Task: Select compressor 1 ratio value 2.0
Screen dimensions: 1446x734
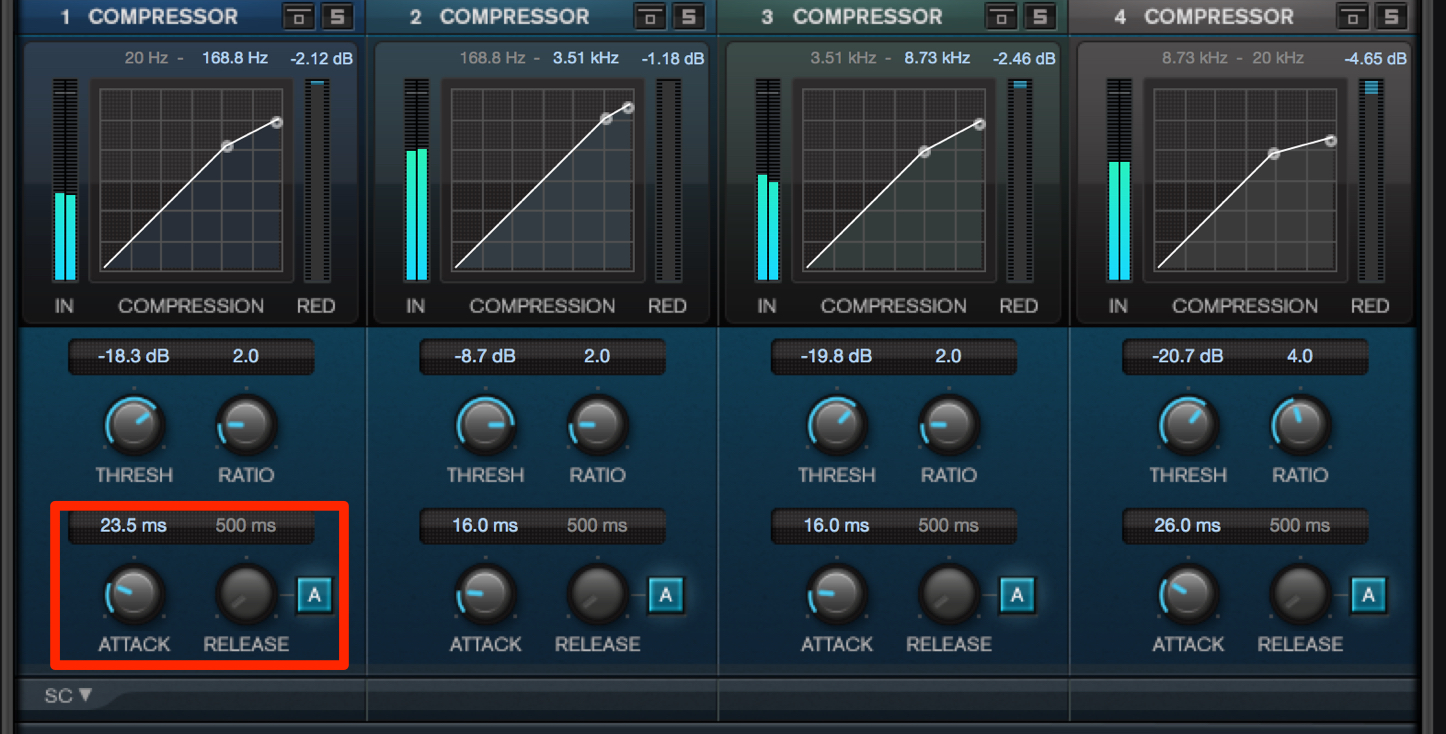Action: [246, 356]
